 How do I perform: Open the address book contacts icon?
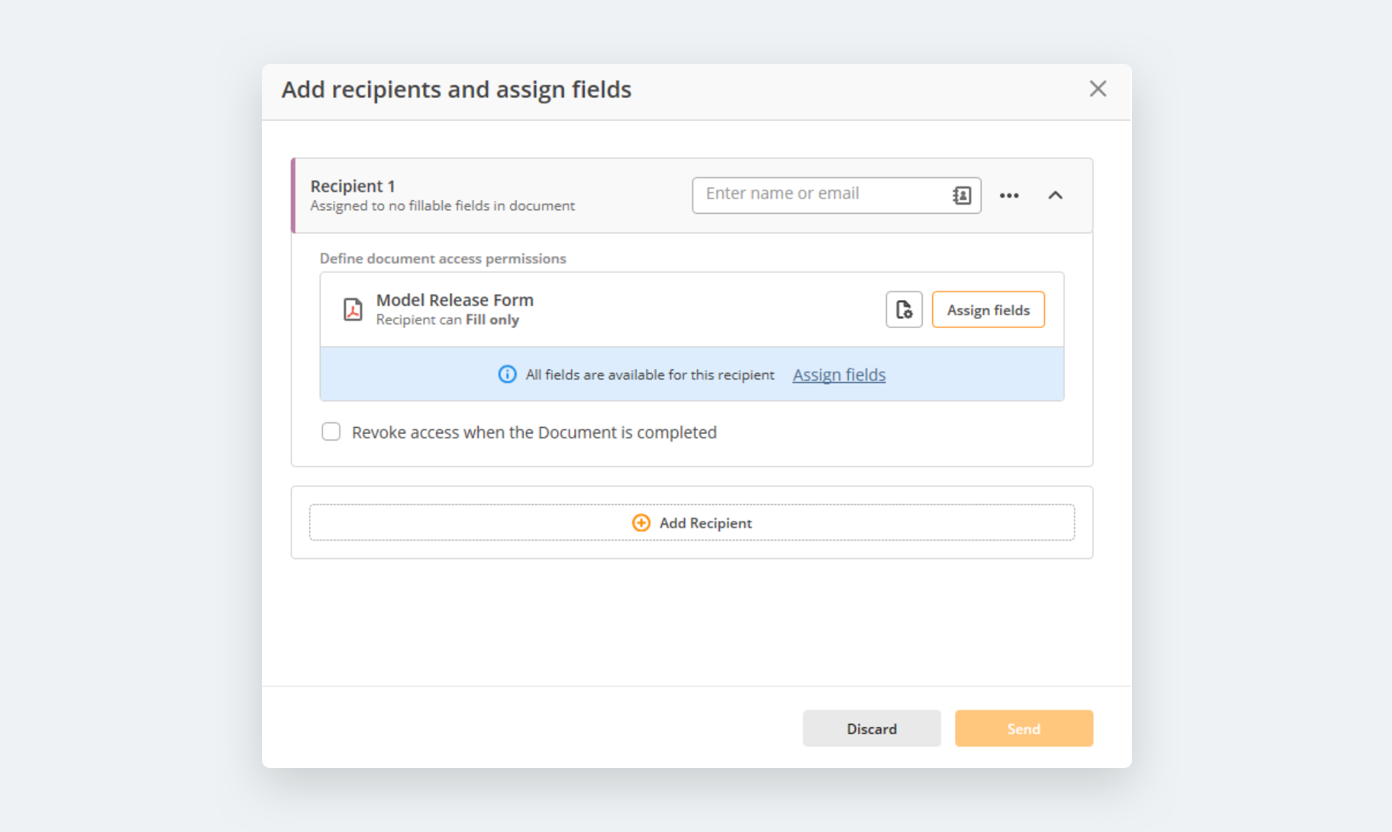962,195
